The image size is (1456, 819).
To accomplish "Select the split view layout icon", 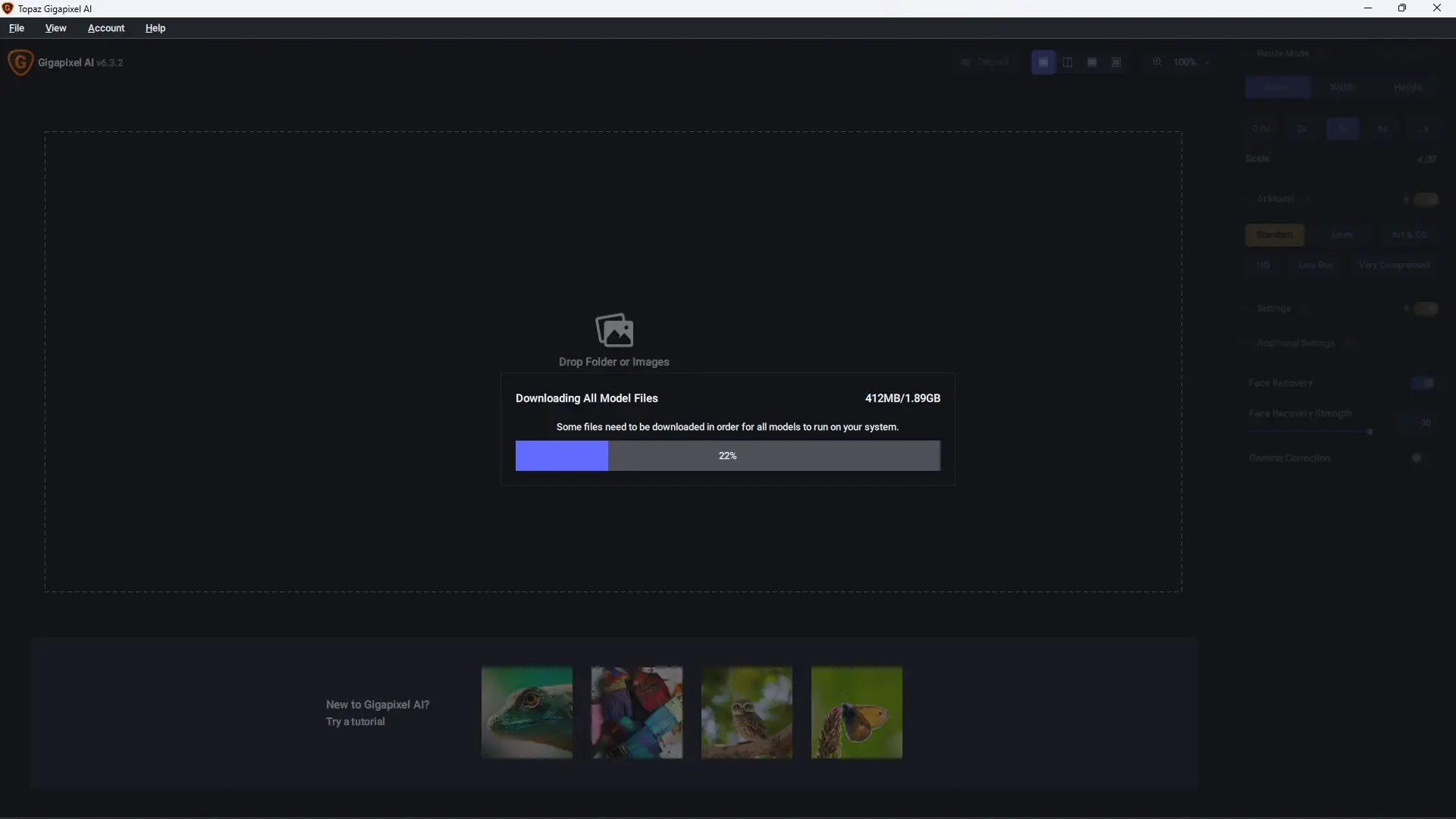I will click(1068, 62).
